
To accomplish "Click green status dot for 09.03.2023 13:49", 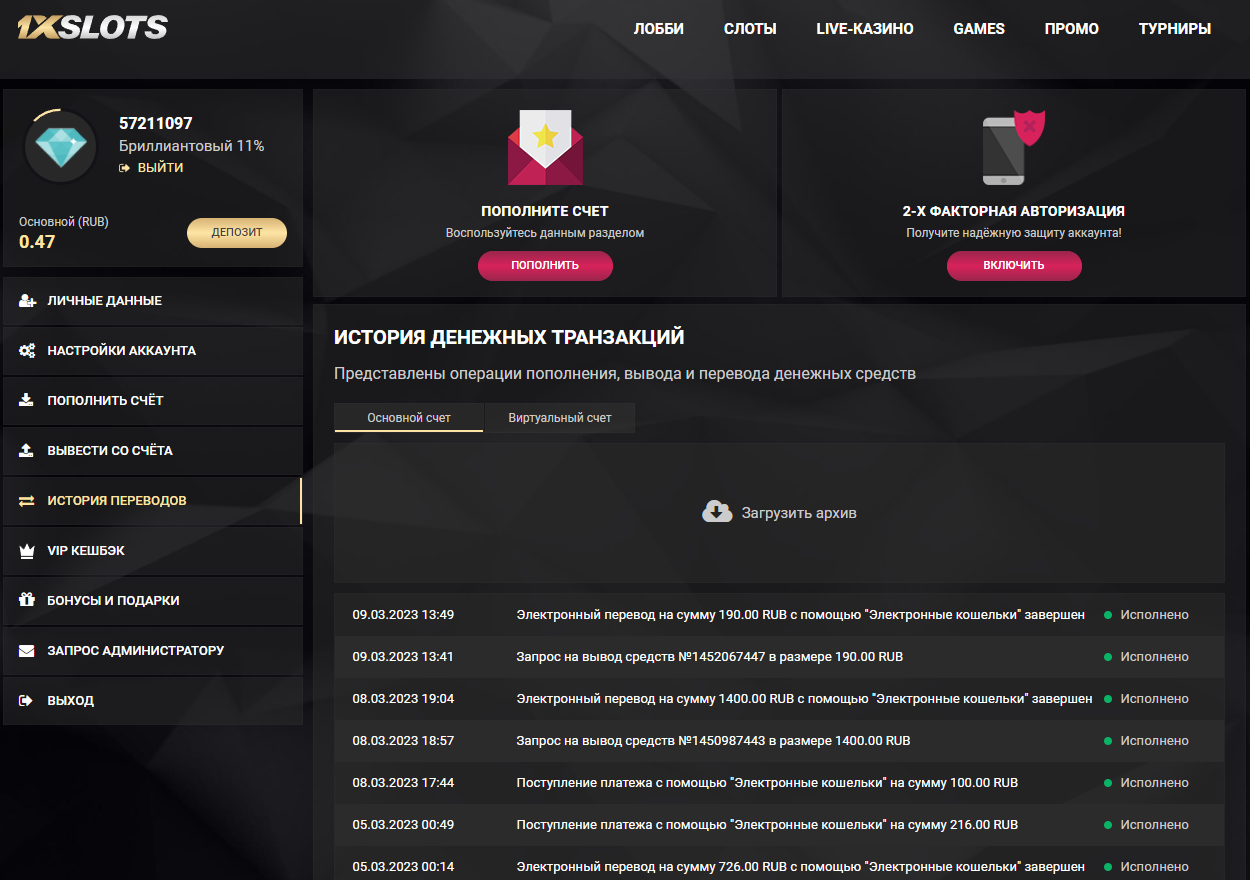I will tap(1108, 615).
